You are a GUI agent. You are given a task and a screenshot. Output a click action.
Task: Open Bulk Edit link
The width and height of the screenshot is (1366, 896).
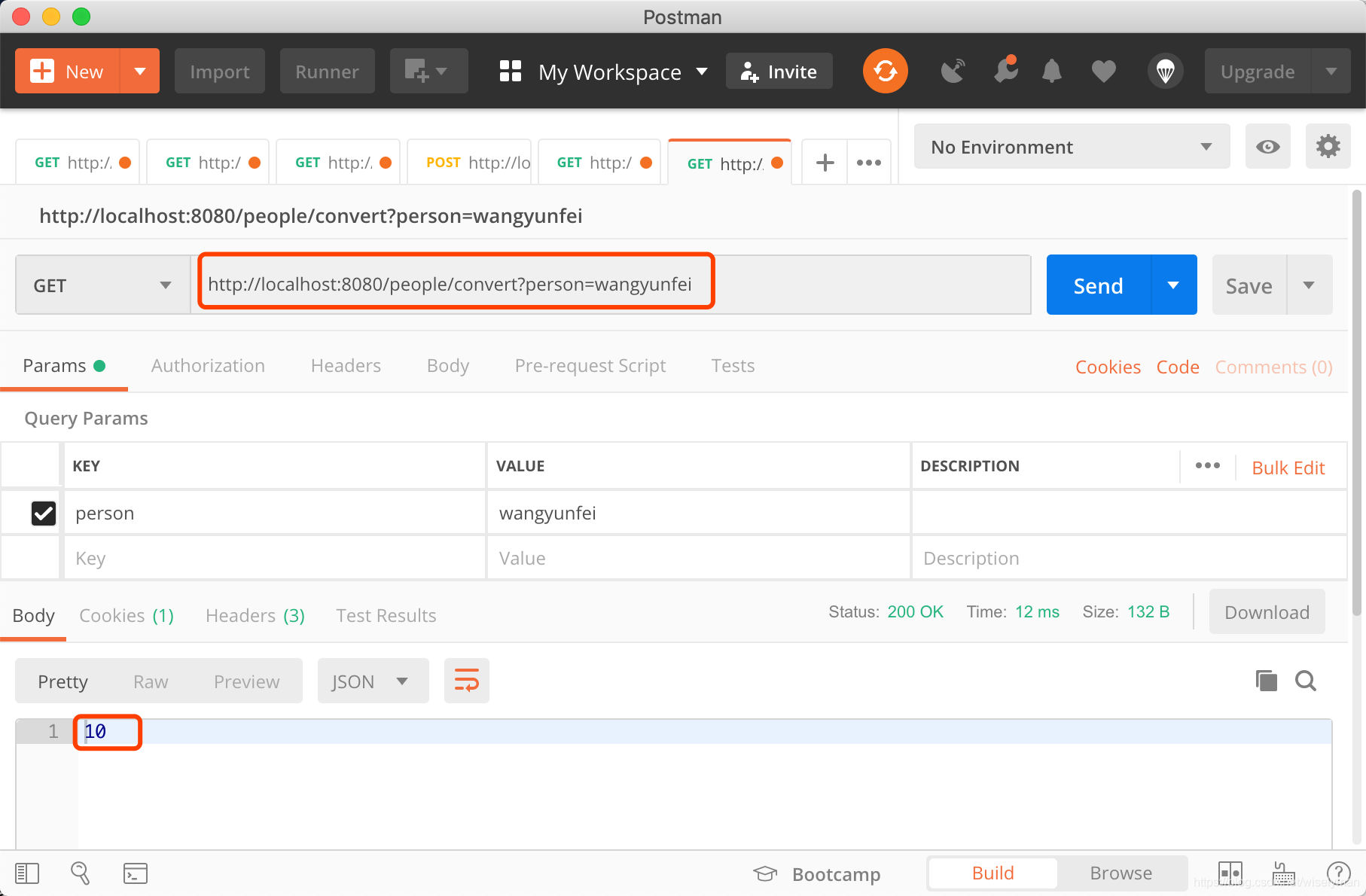tap(1288, 468)
